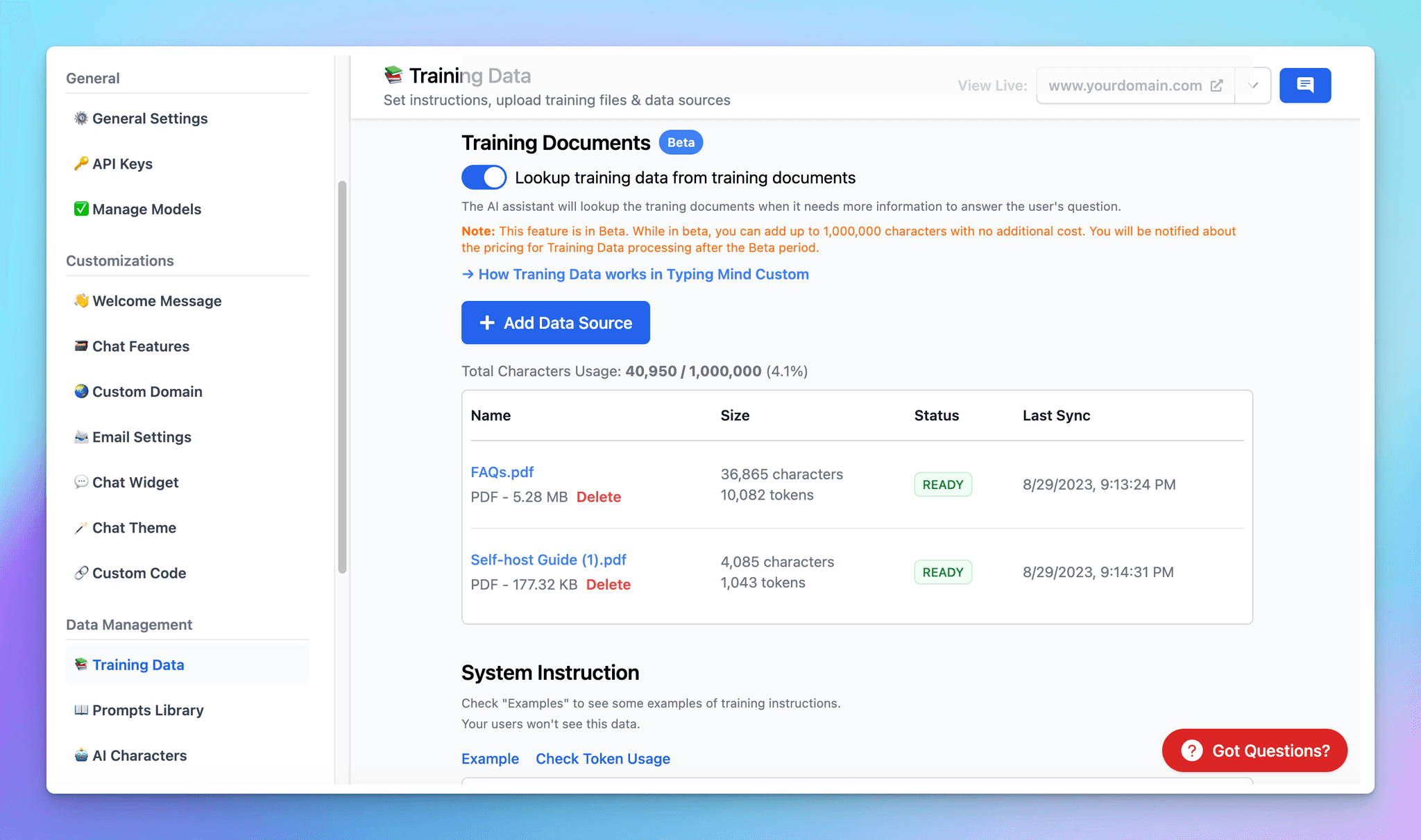The image size is (1421, 840).
Task: Click the paperclip icon beside Custom Code
Action: pos(81,573)
